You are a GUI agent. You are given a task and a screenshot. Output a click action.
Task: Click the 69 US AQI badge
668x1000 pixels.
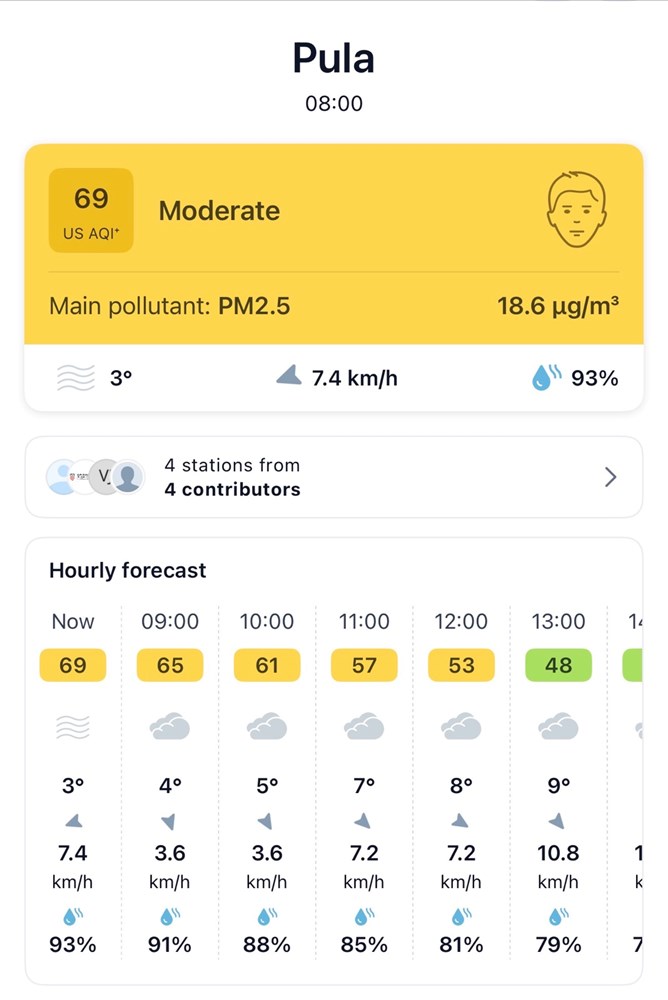[91, 210]
